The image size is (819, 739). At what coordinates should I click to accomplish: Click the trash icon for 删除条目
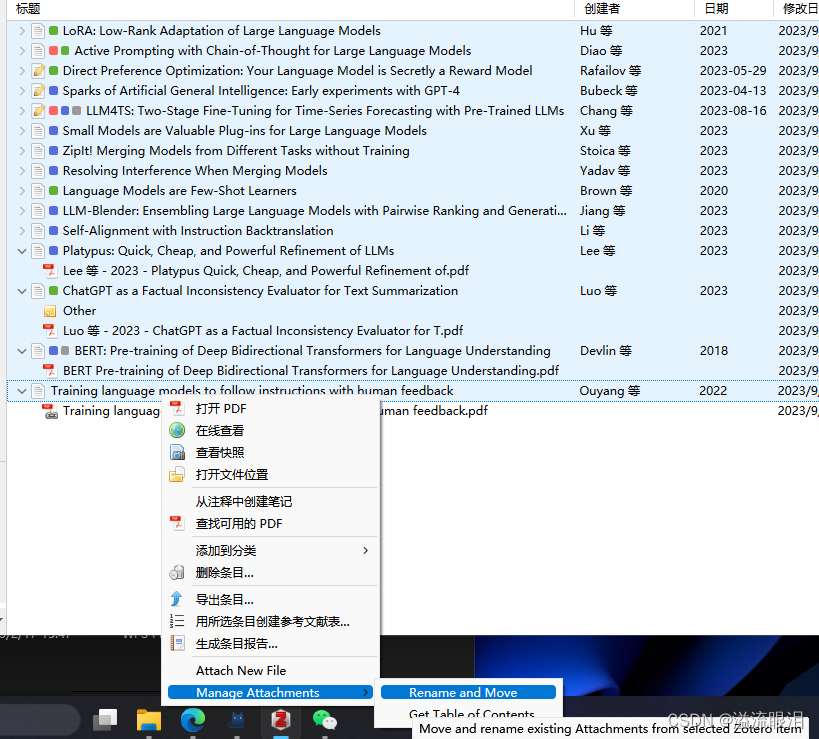(x=177, y=572)
